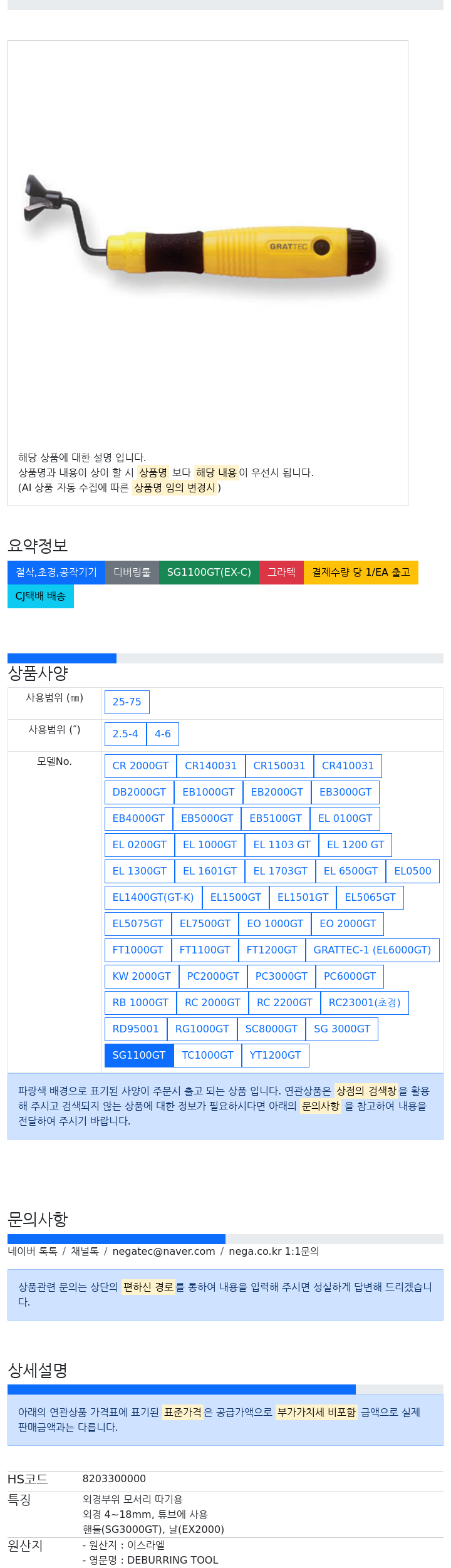Select model PC2000GT
Screen dimensions: 451x1568
[213, 977]
